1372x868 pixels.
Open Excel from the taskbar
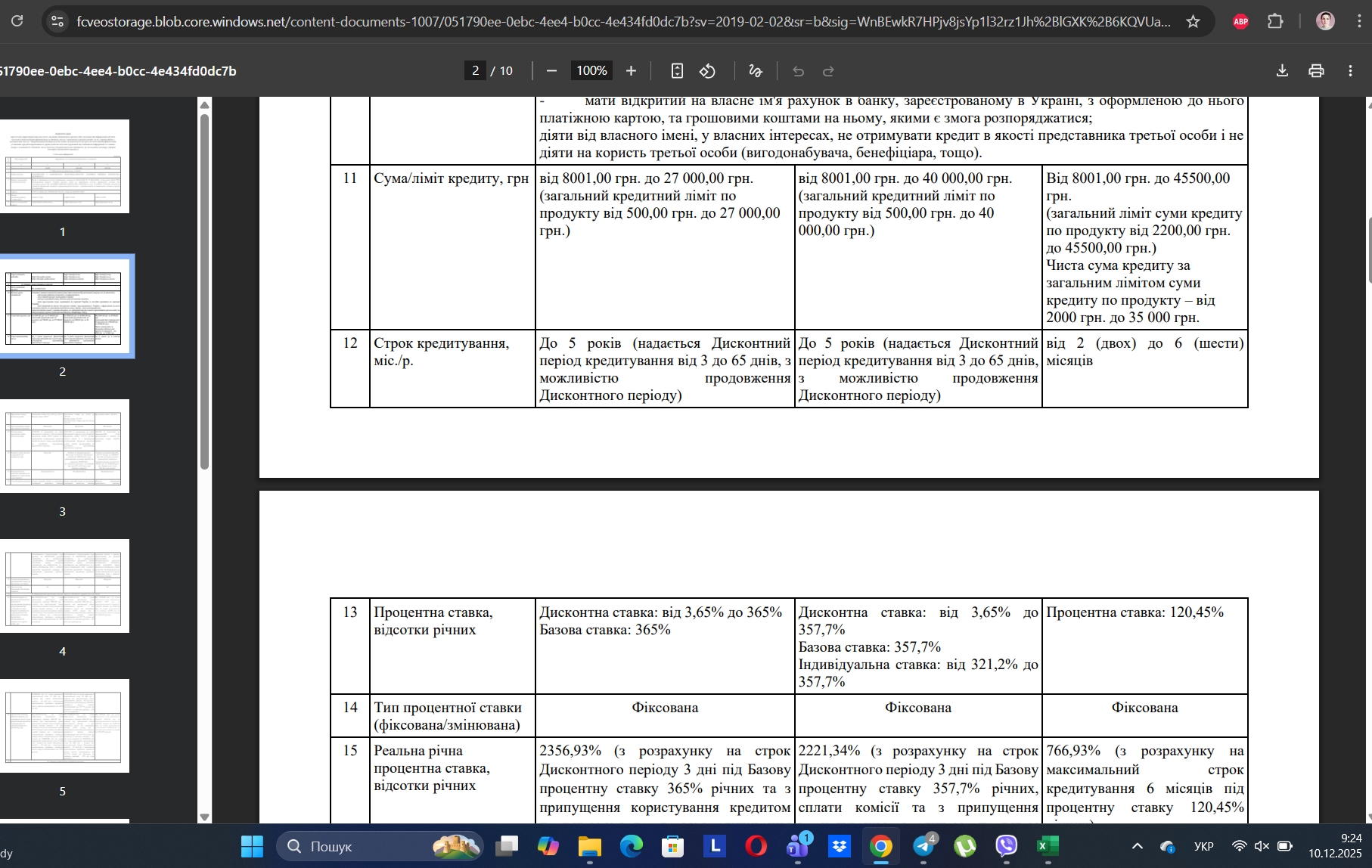point(1048,846)
